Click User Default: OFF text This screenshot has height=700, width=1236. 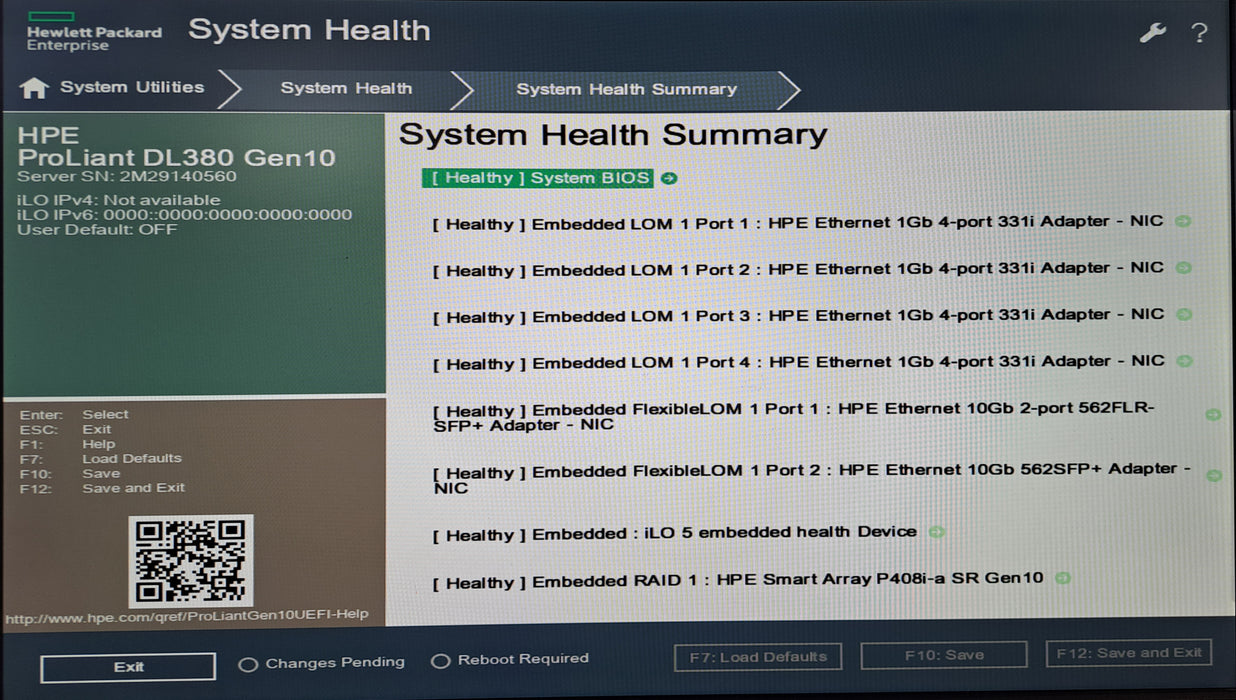point(97,230)
